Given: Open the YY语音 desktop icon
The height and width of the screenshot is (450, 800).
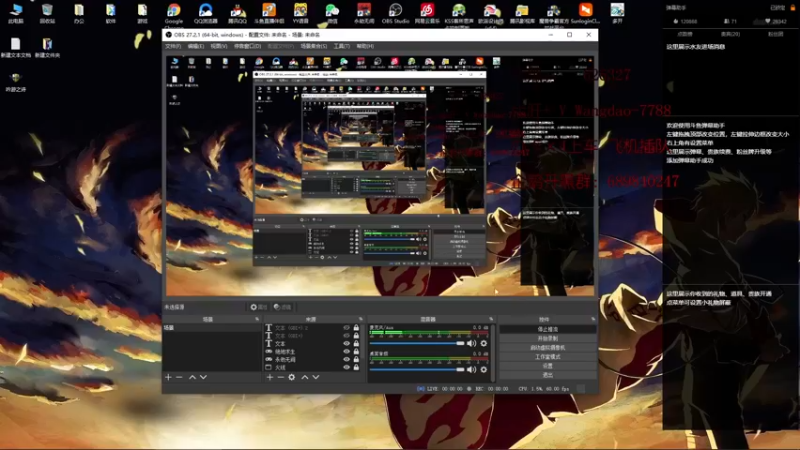Looking at the screenshot, I should click(x=301, y=13).
